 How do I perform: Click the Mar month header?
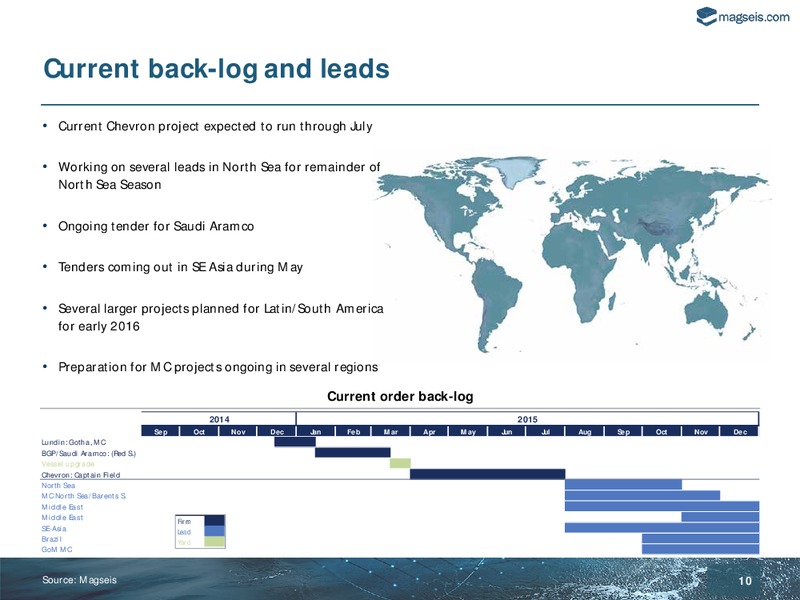point(391,432)
